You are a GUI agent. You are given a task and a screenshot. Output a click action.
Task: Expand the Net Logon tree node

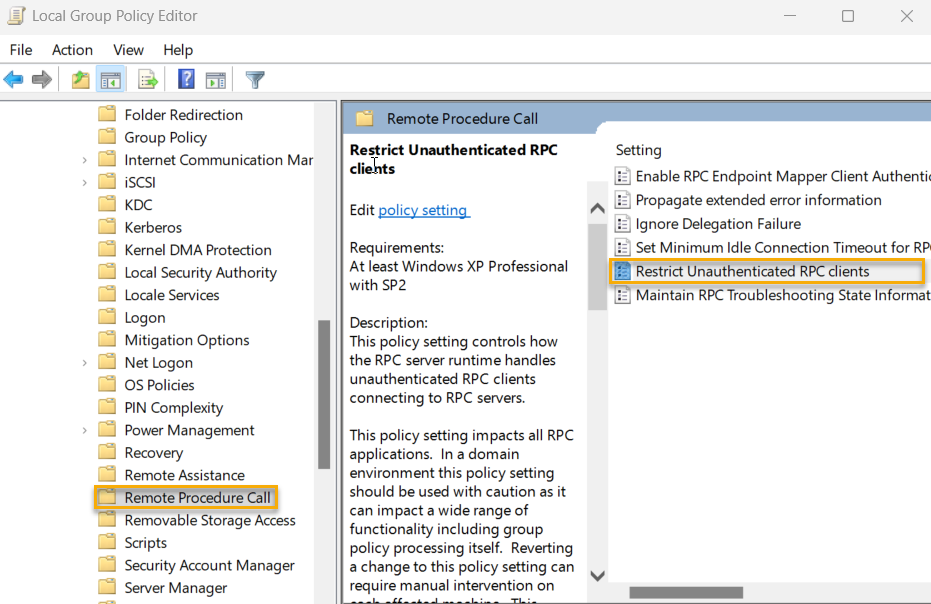click(86, 362)
